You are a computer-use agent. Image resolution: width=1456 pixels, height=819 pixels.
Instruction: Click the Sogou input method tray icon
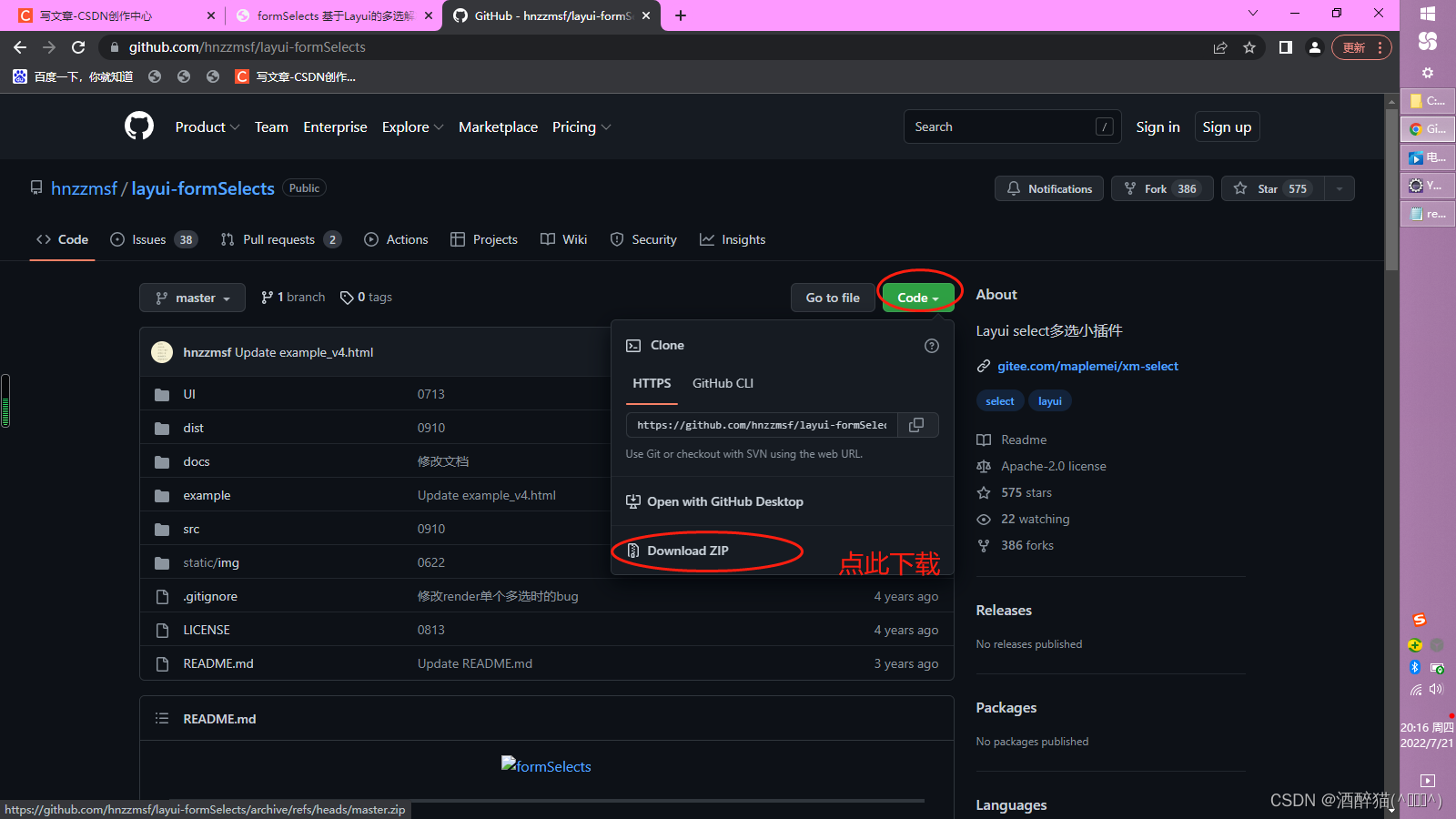pos(1419,620)
